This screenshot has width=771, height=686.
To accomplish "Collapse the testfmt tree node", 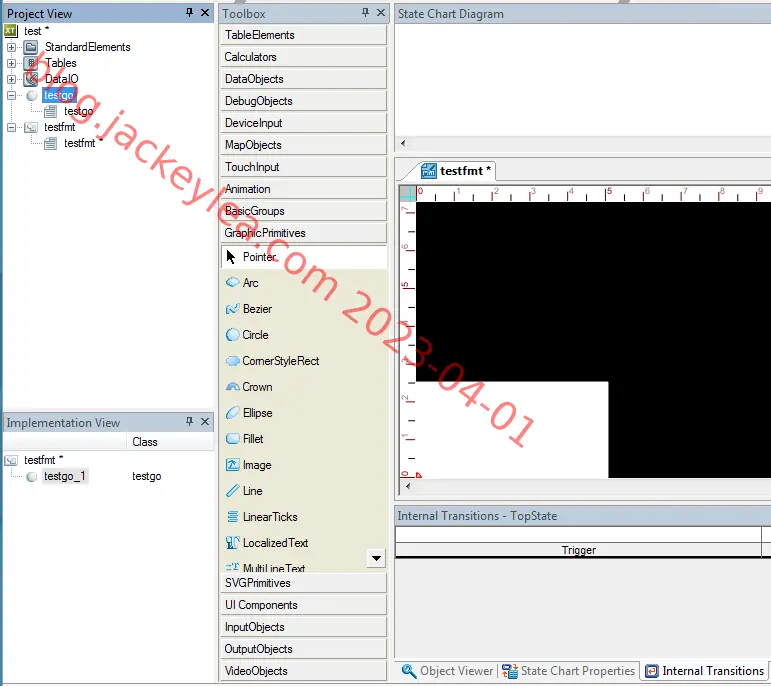I will coord(11,127).
